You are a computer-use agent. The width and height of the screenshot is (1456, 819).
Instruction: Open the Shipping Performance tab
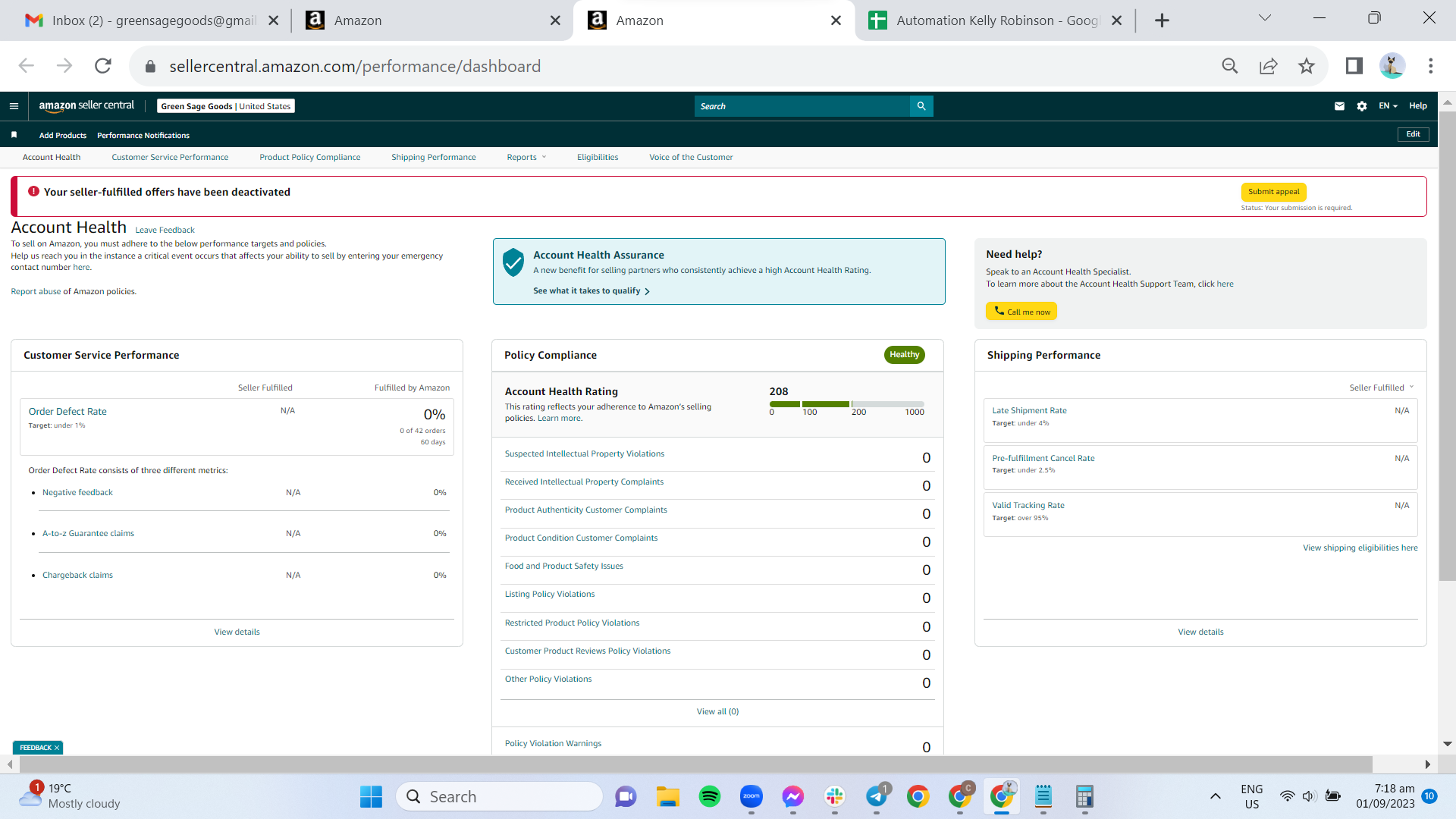point(434,158)
